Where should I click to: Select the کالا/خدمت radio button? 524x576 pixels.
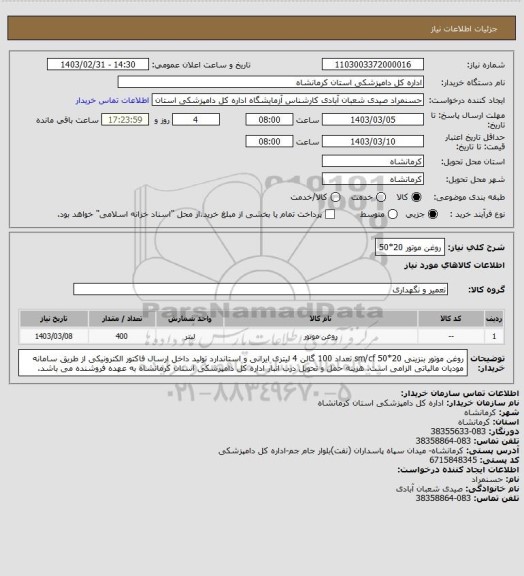[x=335, y=197]
